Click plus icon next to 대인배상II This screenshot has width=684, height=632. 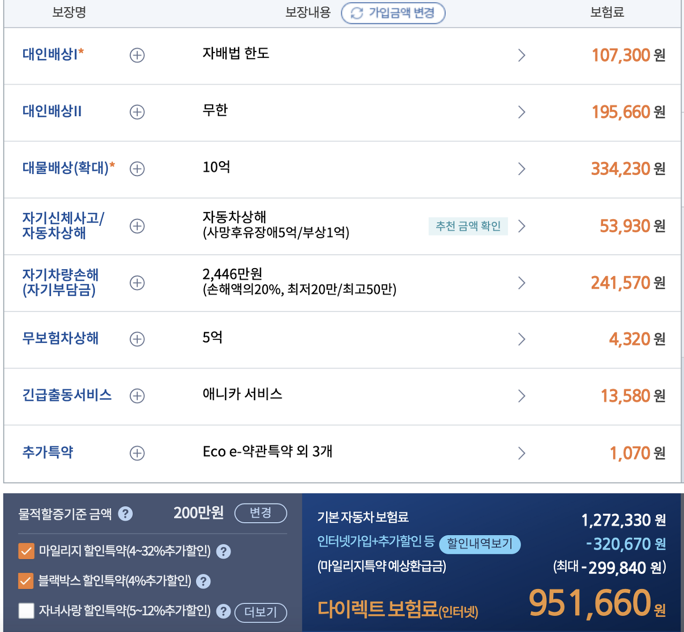tap(137, 112)
